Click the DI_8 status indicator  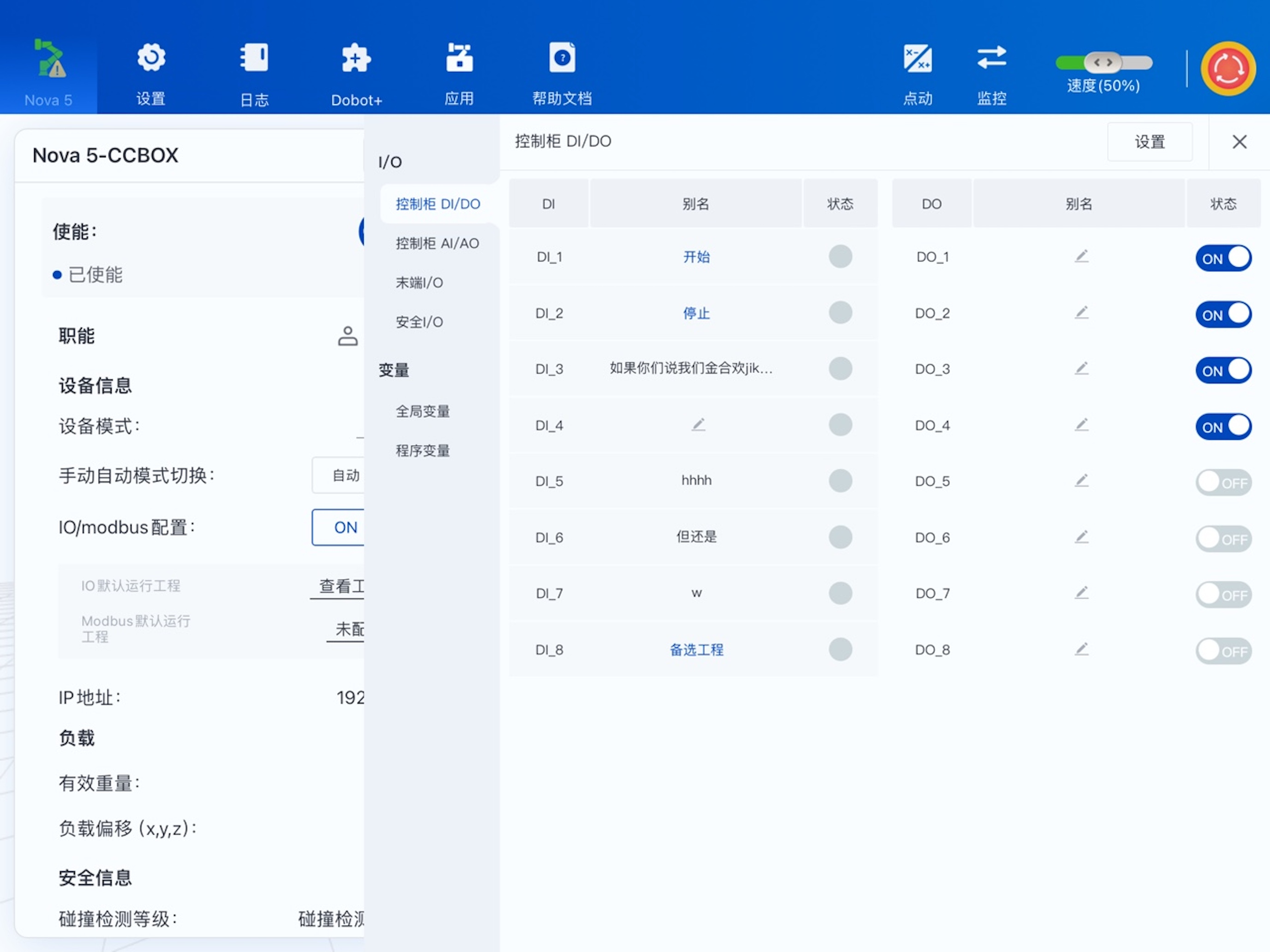(x=840, y=649)
